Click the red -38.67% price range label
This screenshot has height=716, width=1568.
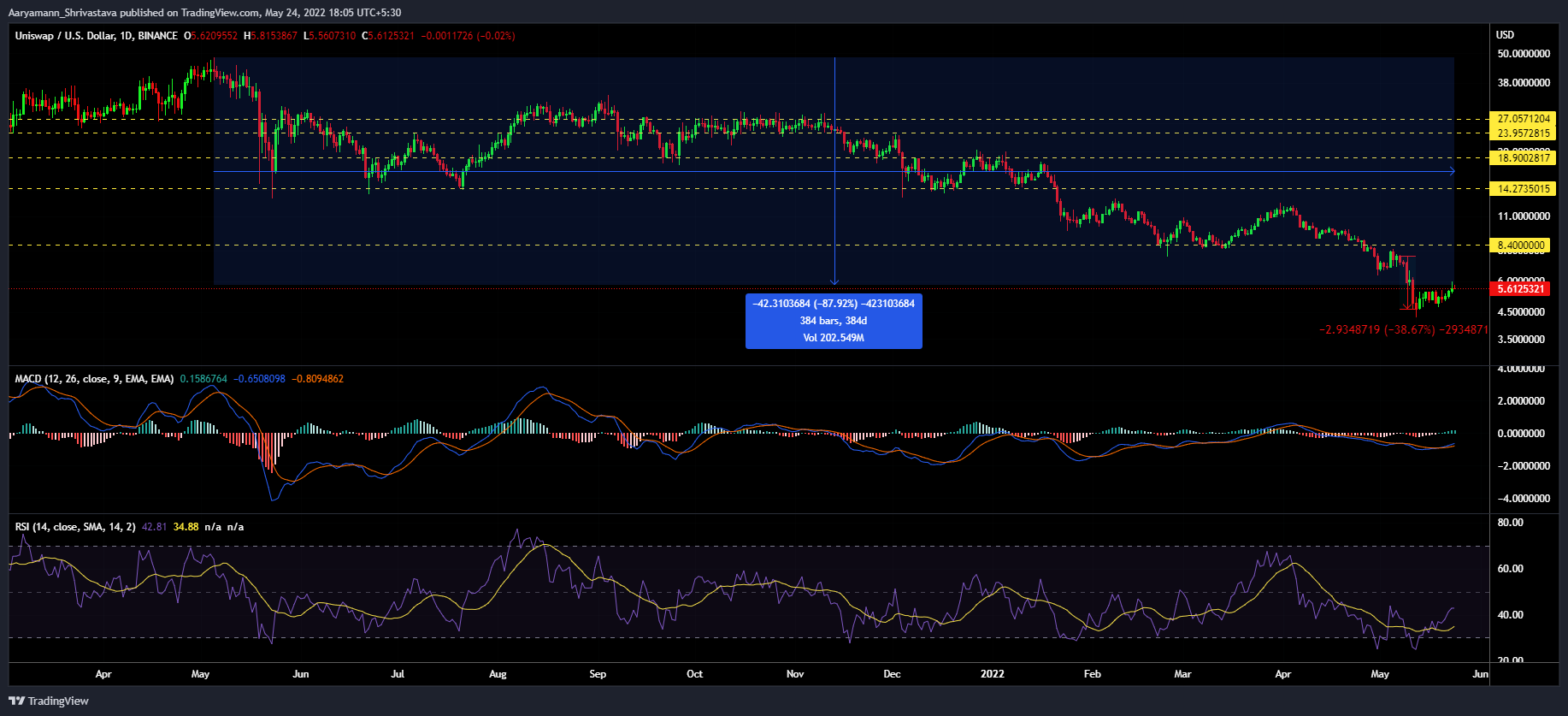[x=1404, y=329]
